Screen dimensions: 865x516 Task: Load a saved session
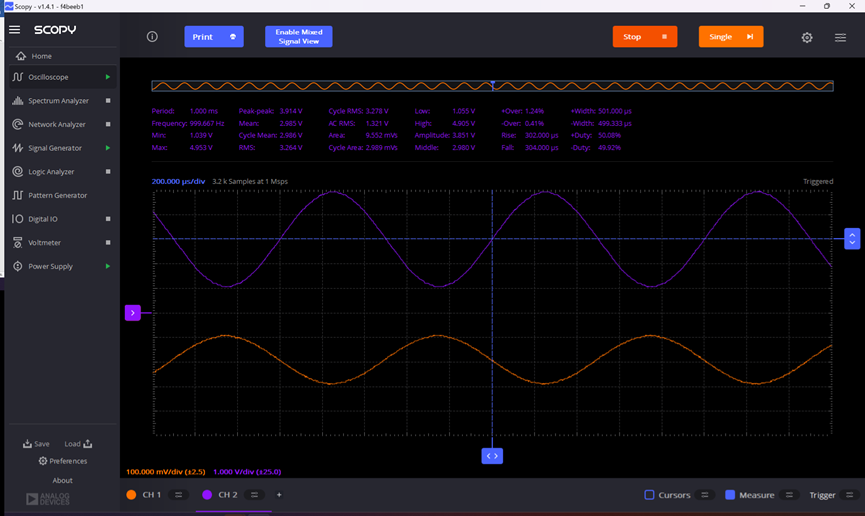(78, 444)
